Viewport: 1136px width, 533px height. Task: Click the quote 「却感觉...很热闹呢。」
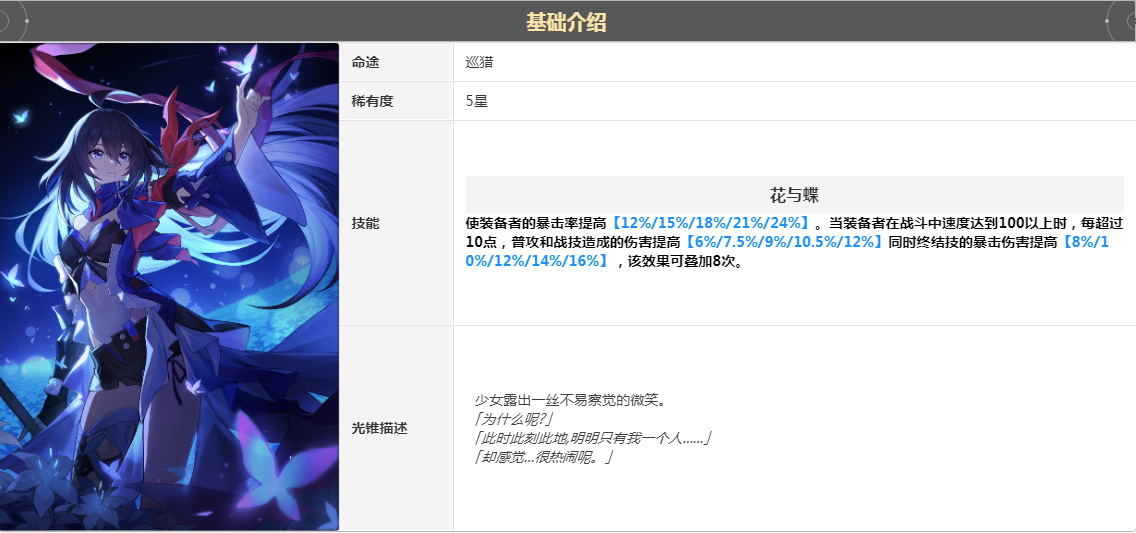coord(543,457)
